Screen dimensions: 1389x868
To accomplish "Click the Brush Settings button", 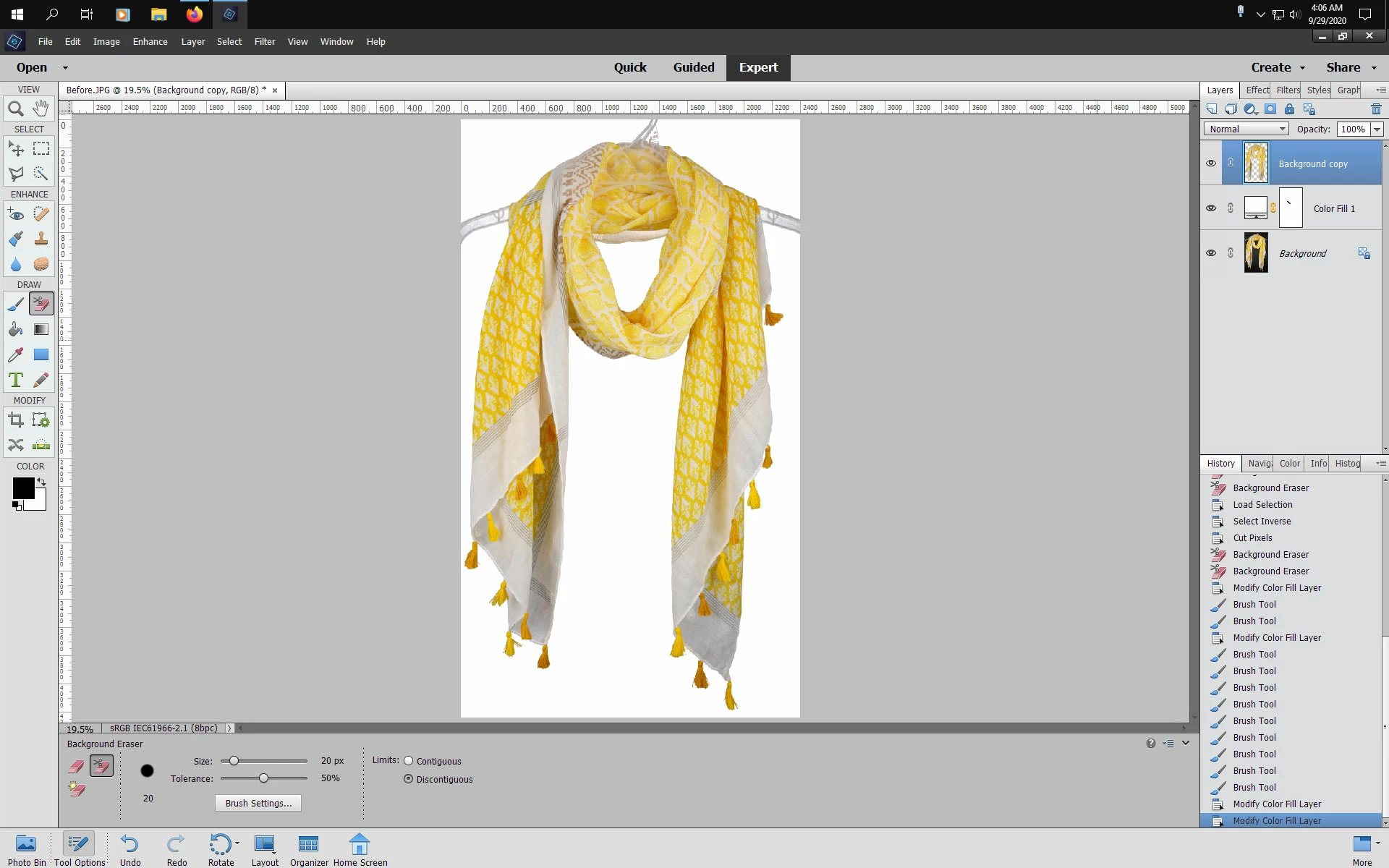I will [258, 803].
